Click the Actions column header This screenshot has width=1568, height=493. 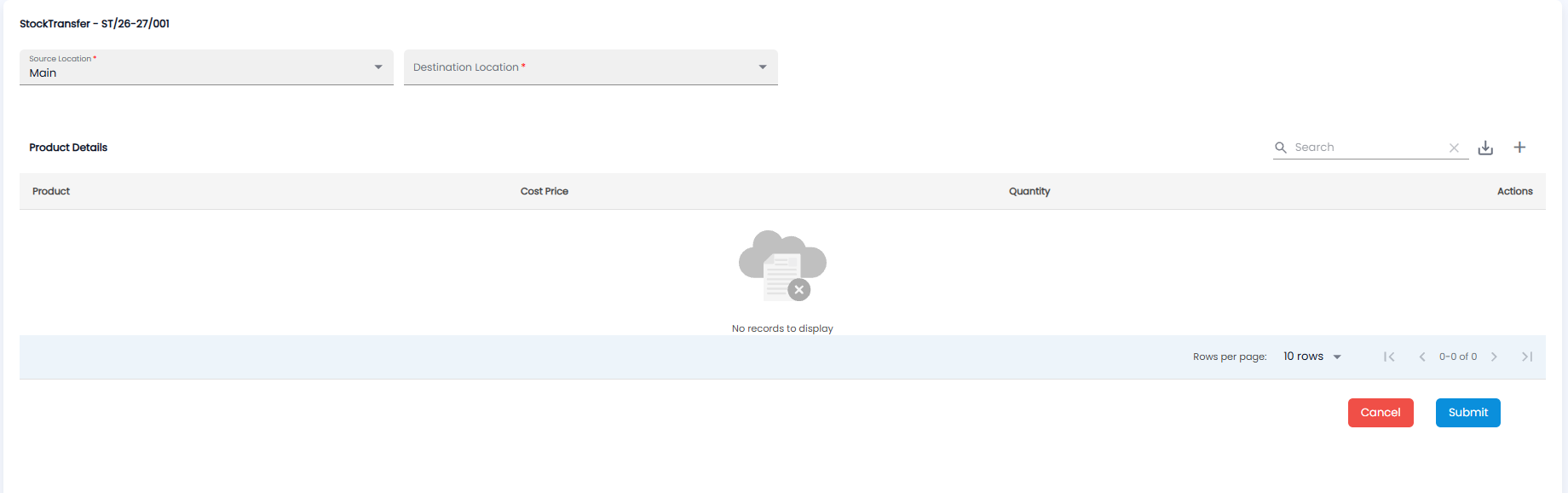point(1514,191)
